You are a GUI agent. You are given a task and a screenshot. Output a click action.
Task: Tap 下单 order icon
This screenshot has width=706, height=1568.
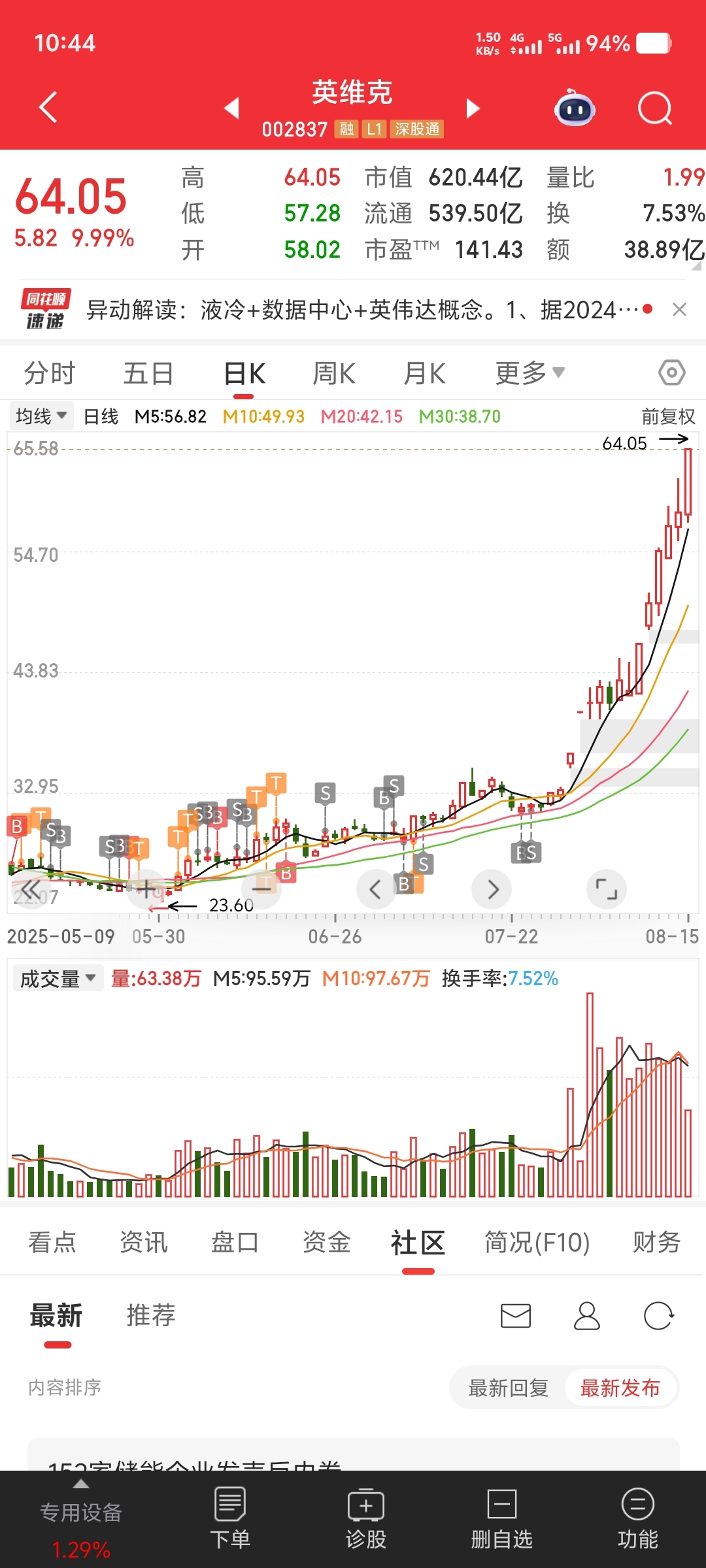pyautogui.click(x=230, y=1518)
